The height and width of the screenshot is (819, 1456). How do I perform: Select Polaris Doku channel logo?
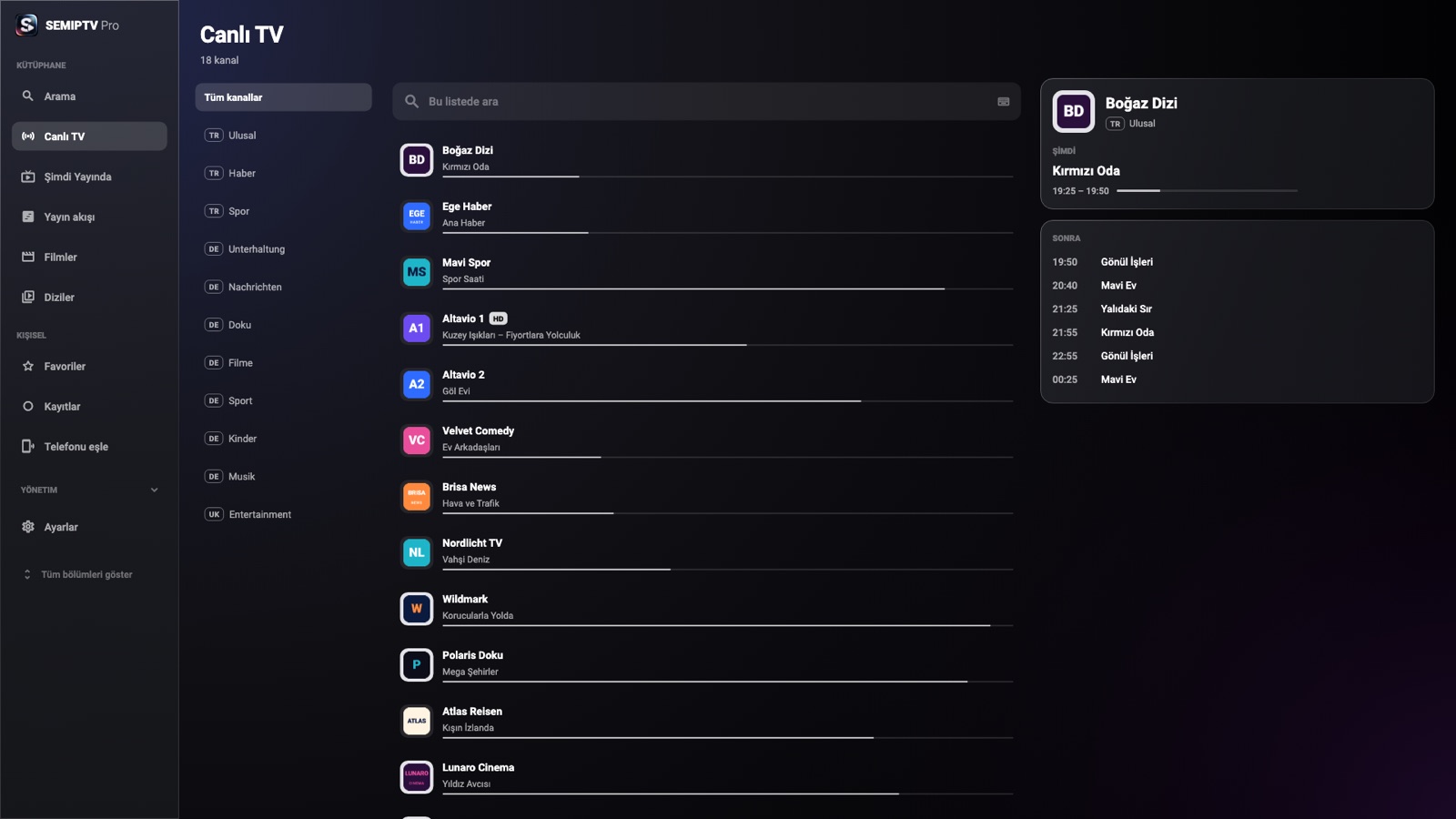tap(417, 665)
